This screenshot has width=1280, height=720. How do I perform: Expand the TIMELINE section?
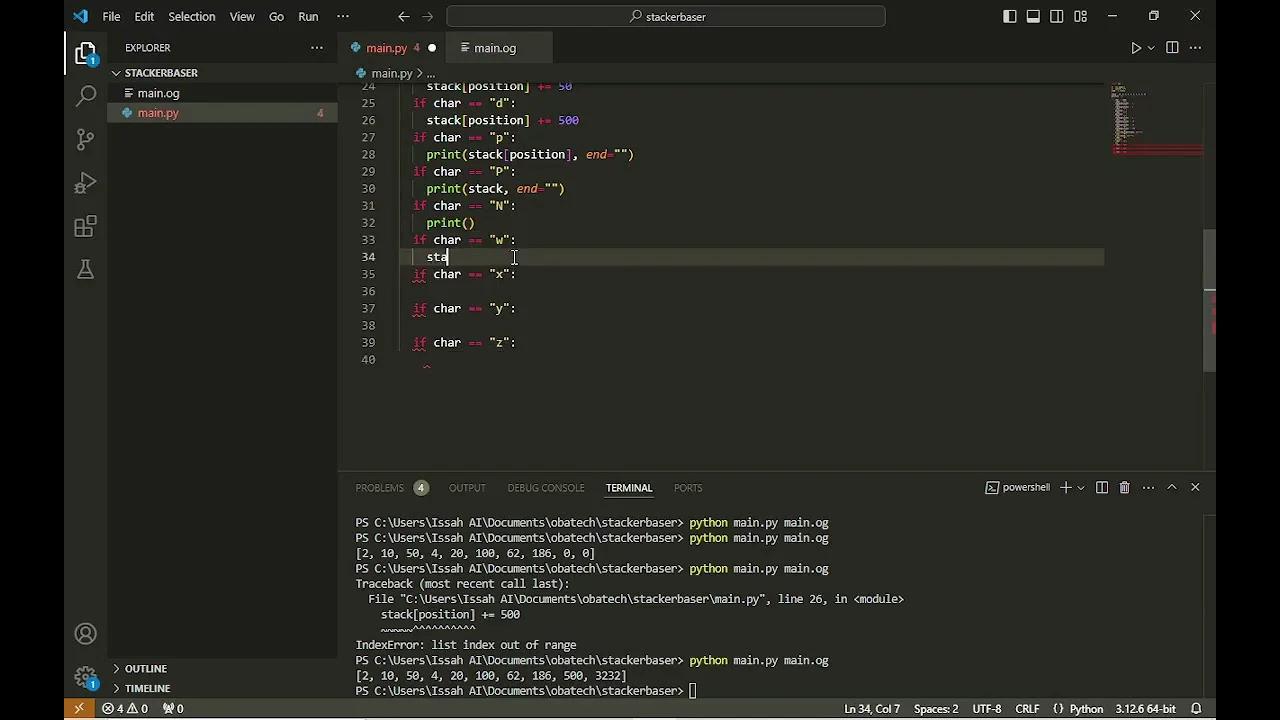[x=147, y=688]
